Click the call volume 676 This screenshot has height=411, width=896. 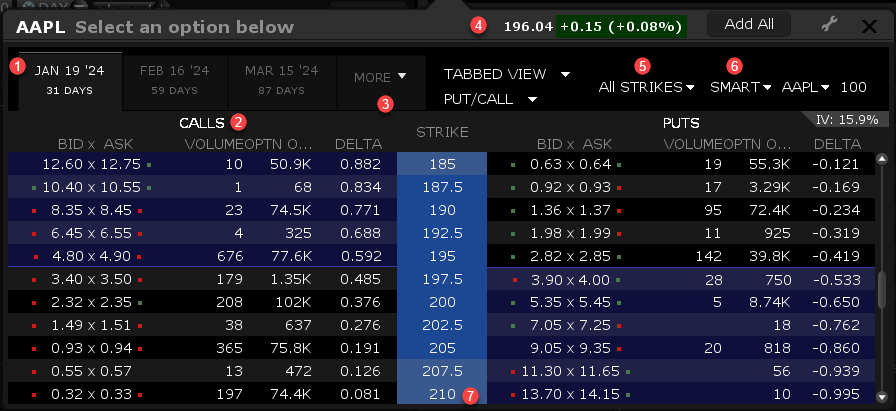230,256
